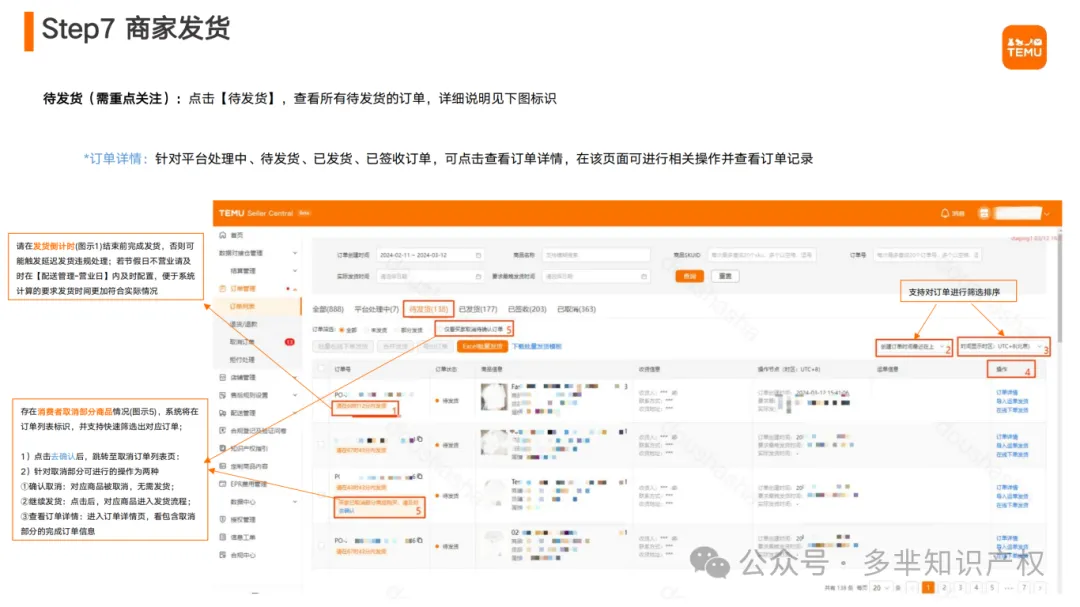Image resolution: width=1080 pixels, height=607 pixels.
Task: Open the 首页 home icon in sidebar
Action: (x=222, y=235)
